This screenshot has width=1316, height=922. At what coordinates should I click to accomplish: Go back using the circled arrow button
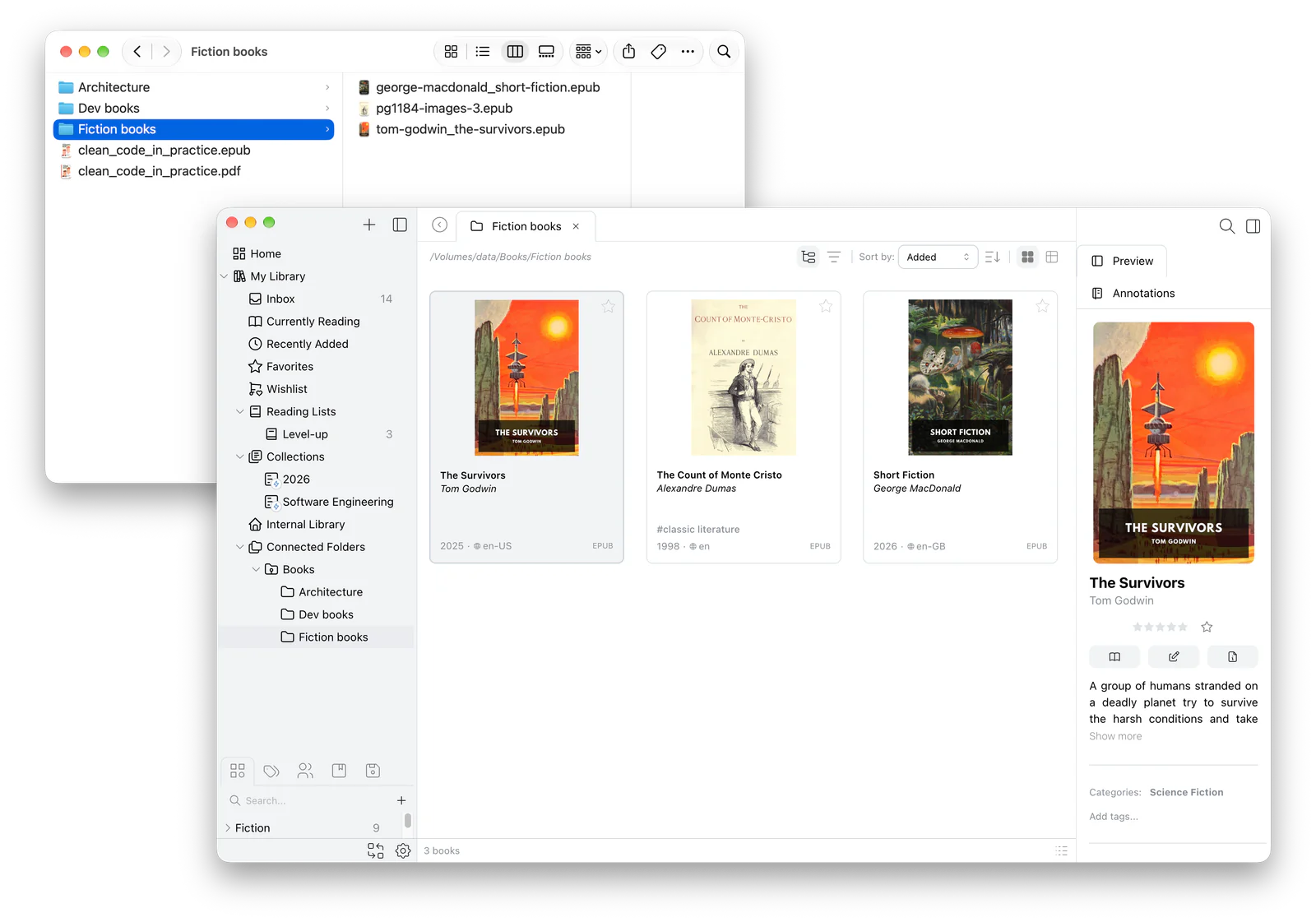(x=440, y=225)
